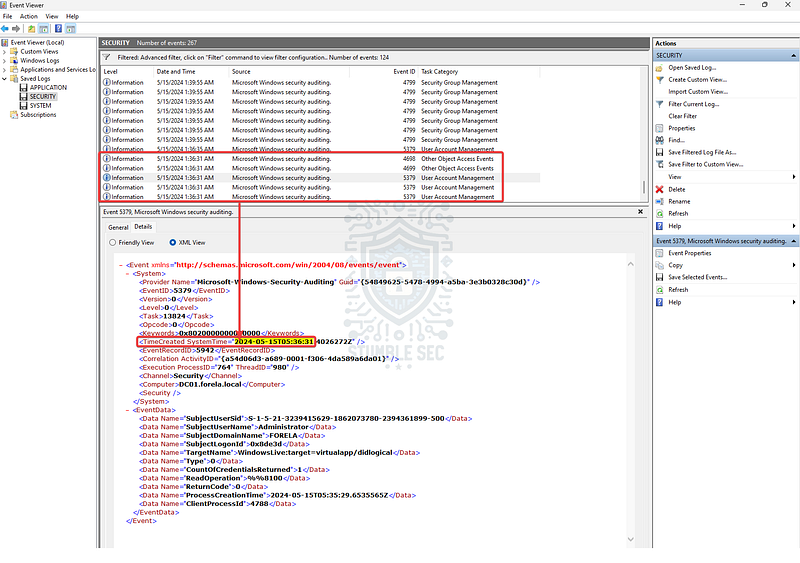Expand Custom Views tree node
The image size is (800, 563).
(5, 52)
